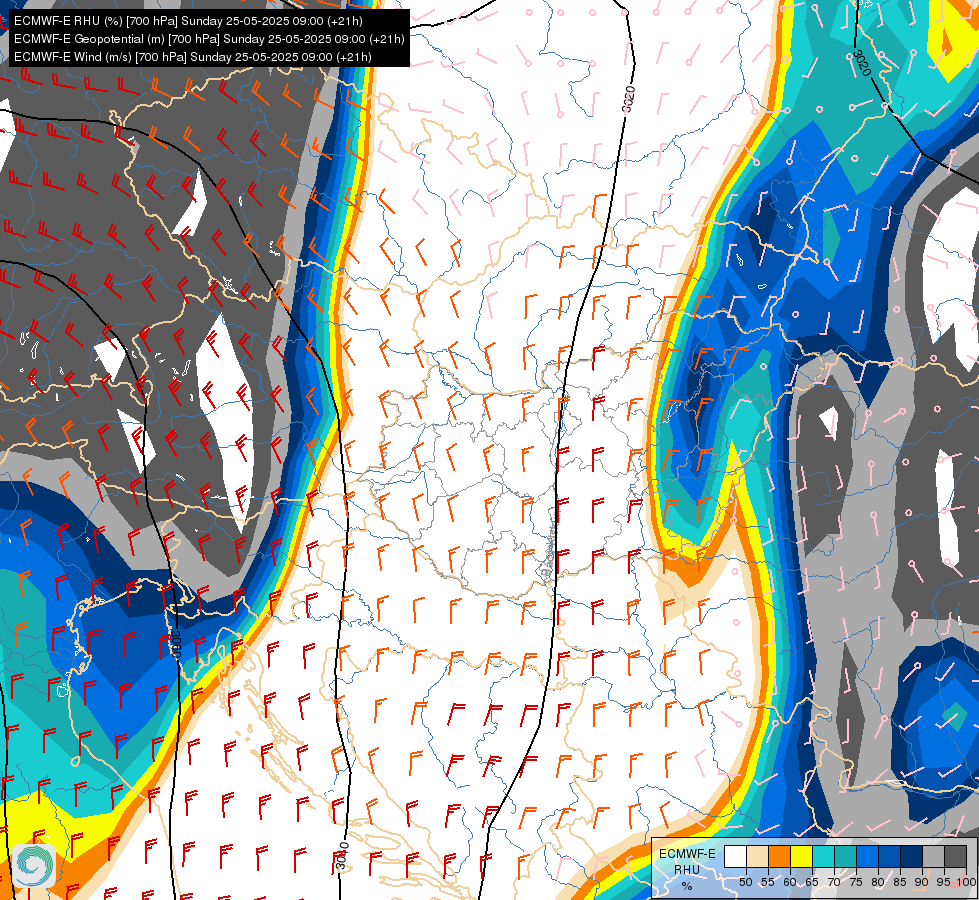This screenshot has width=979, height=900.
Task: Click the legend label '85'
Action: [900, 882]
